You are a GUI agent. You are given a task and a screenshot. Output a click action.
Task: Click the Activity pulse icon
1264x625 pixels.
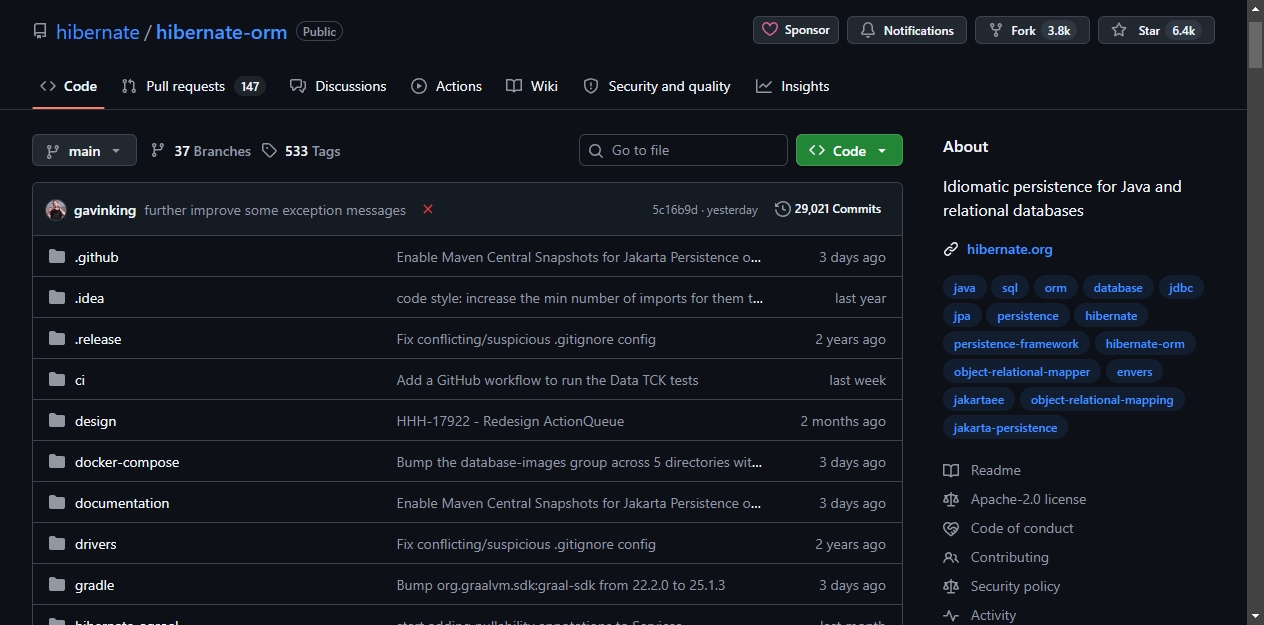(951, 615)
